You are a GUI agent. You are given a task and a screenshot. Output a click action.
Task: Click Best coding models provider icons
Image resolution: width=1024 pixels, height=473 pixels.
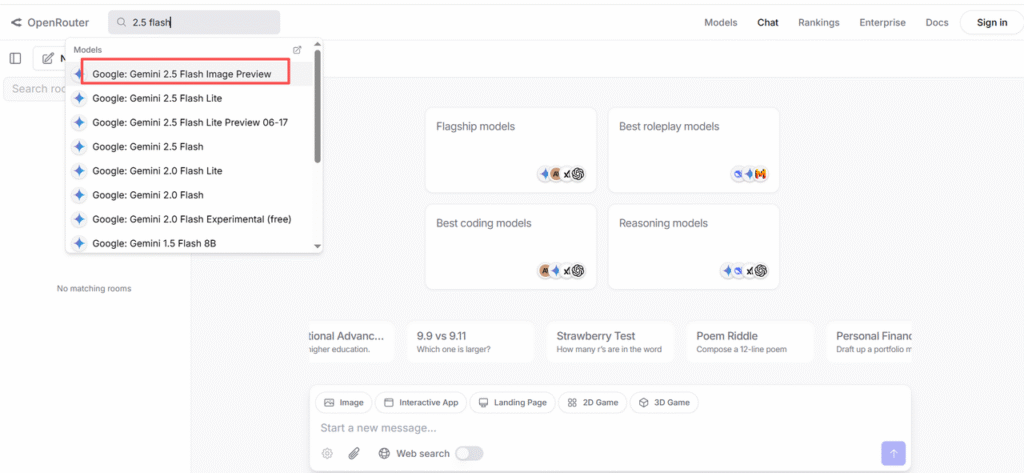562,270
